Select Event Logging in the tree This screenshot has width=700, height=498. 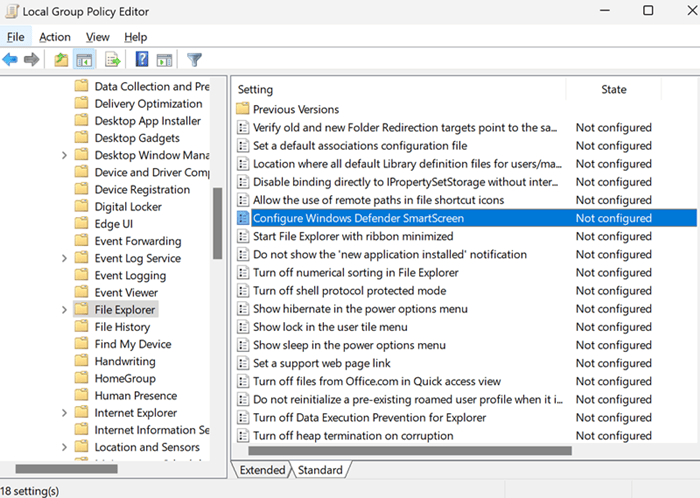tap(130, 275)
